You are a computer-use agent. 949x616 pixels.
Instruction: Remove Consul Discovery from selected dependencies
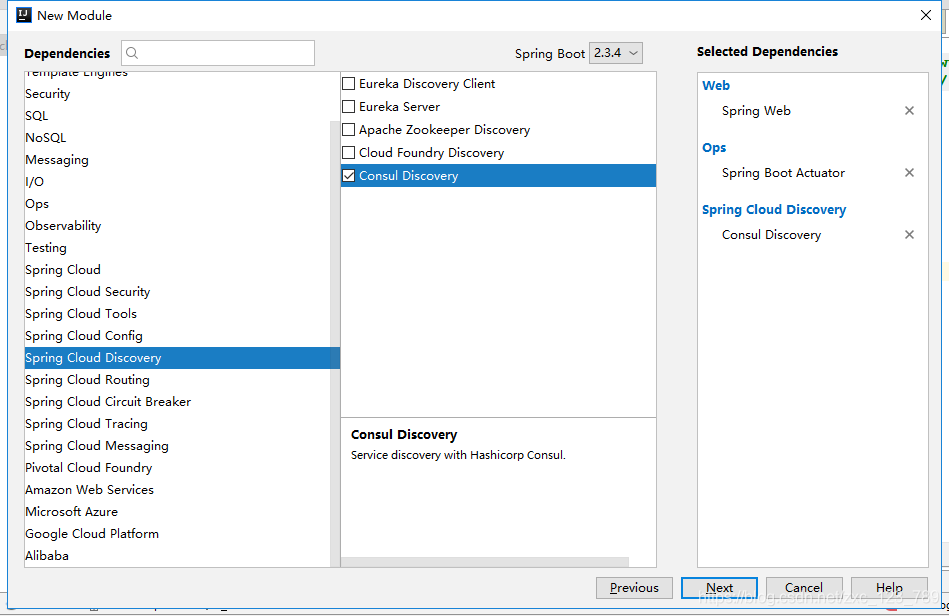[x=909, y=235]
